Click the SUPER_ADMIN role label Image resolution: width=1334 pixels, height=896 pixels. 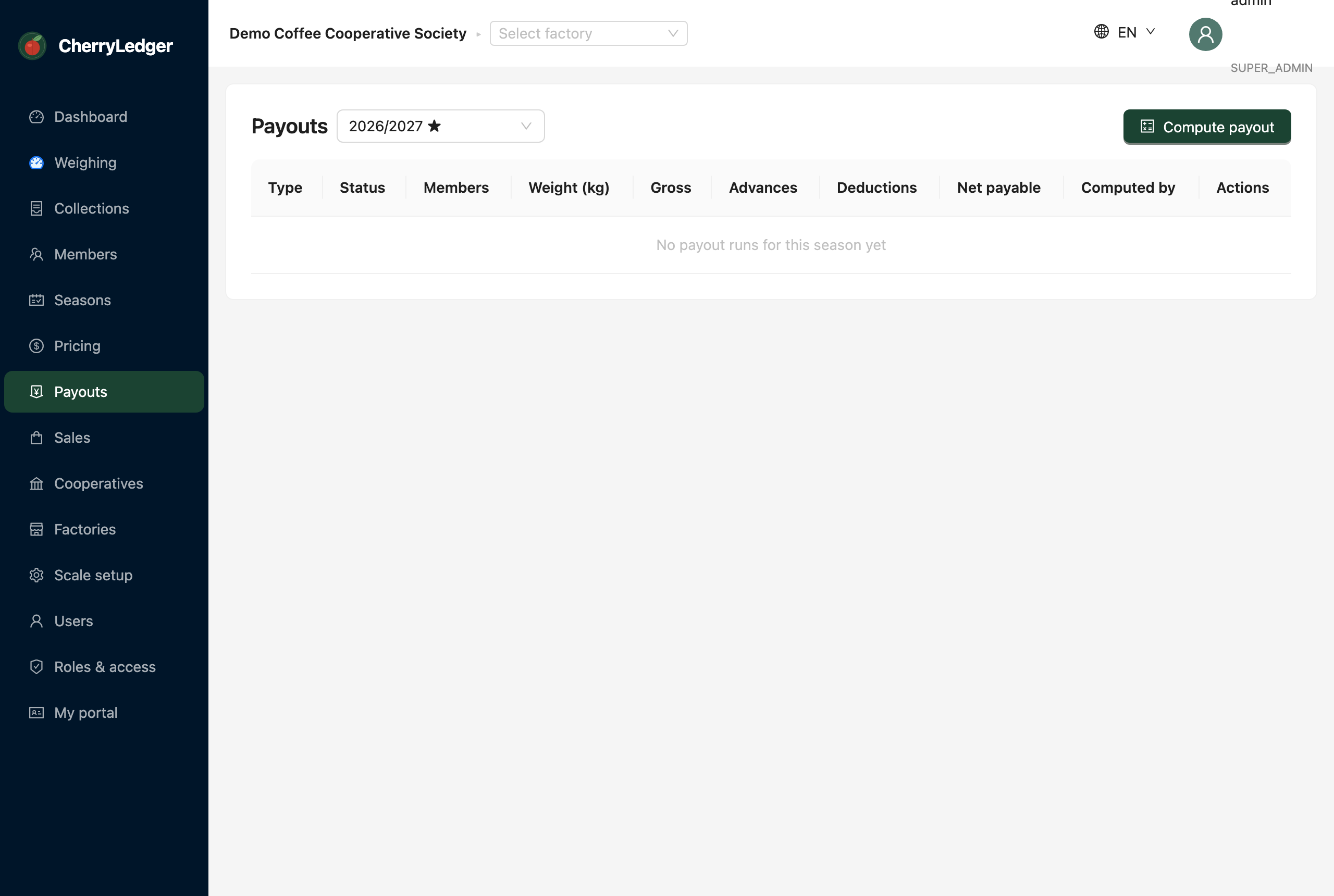pos(1271,67)
